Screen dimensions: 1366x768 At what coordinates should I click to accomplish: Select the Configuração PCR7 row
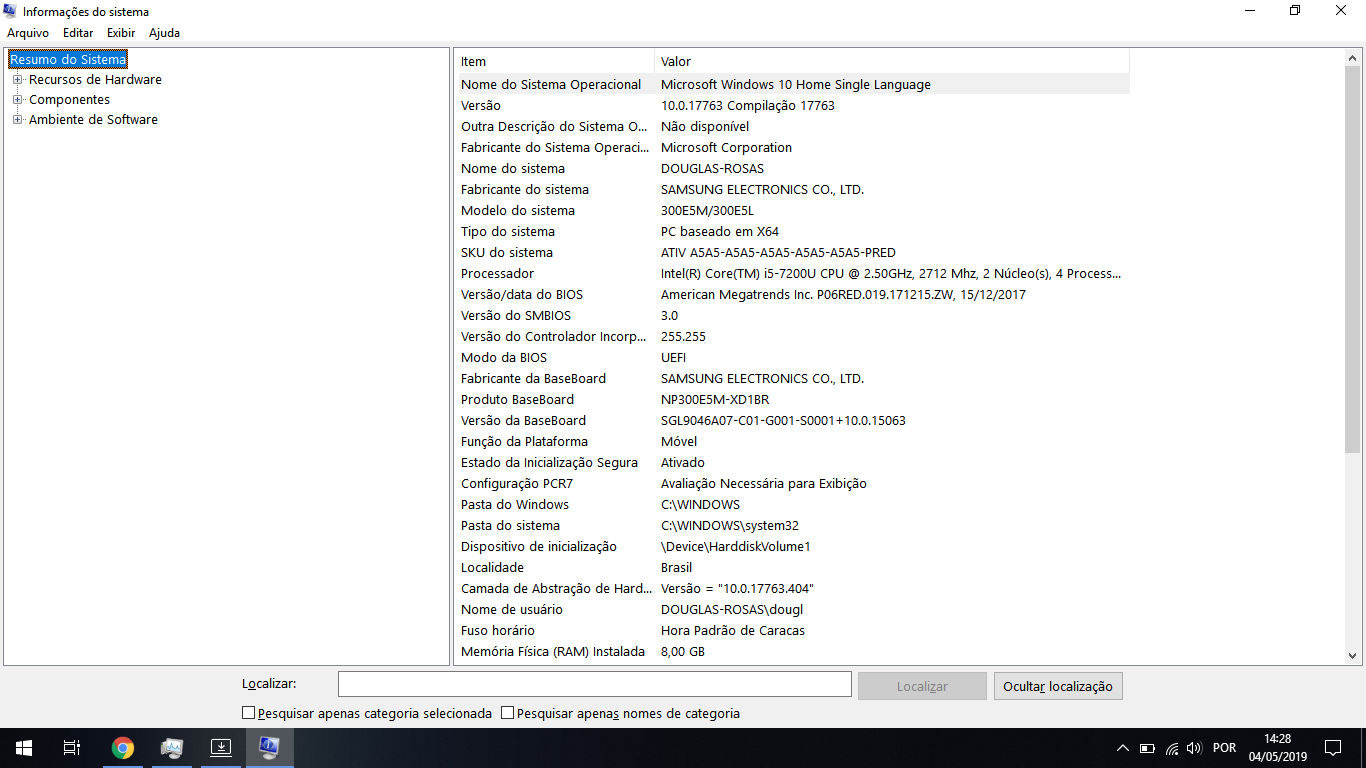click(792, 483)
